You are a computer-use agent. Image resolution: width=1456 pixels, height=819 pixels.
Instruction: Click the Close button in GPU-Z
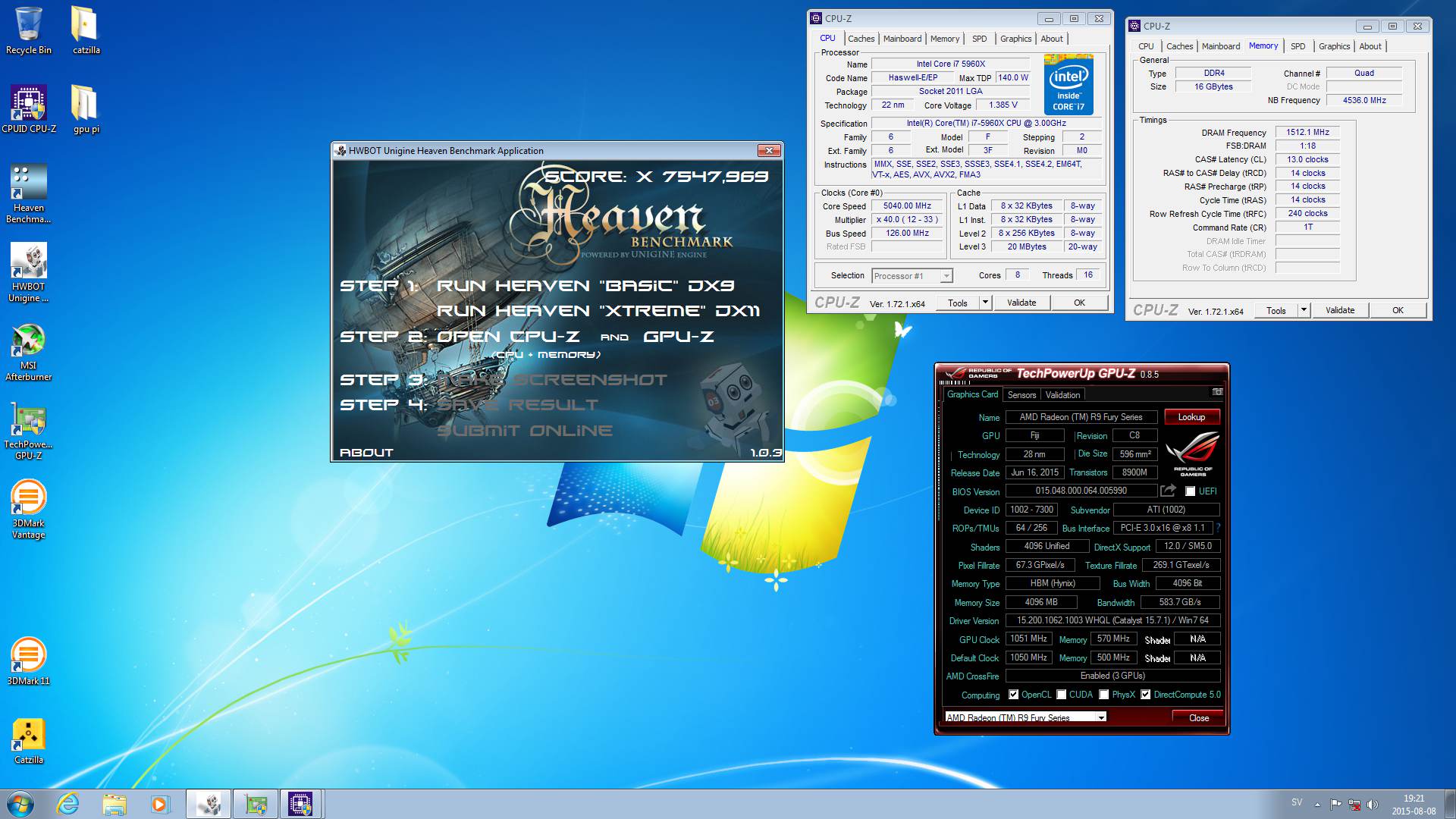tap(1199, 717)
